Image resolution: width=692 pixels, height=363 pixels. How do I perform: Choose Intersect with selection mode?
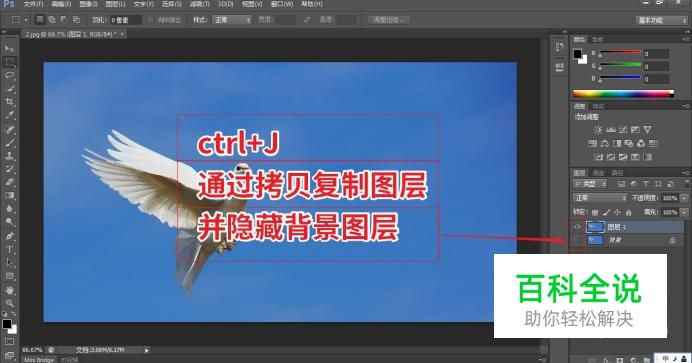click(76, 19)
